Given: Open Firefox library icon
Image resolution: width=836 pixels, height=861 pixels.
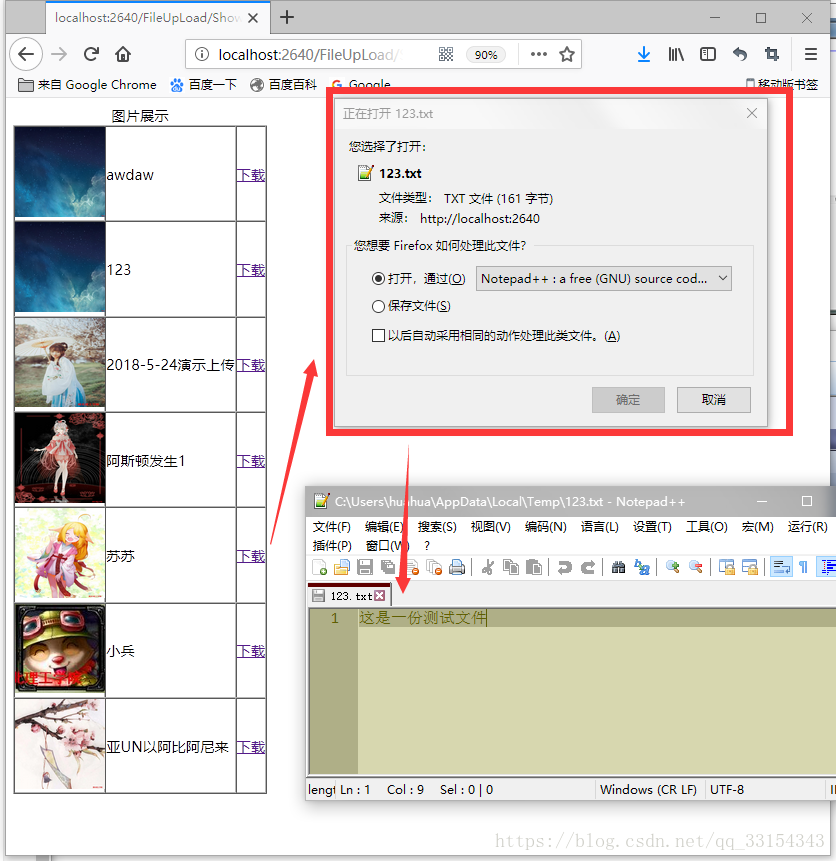Looking at the screenshot, I should (676, 54).
